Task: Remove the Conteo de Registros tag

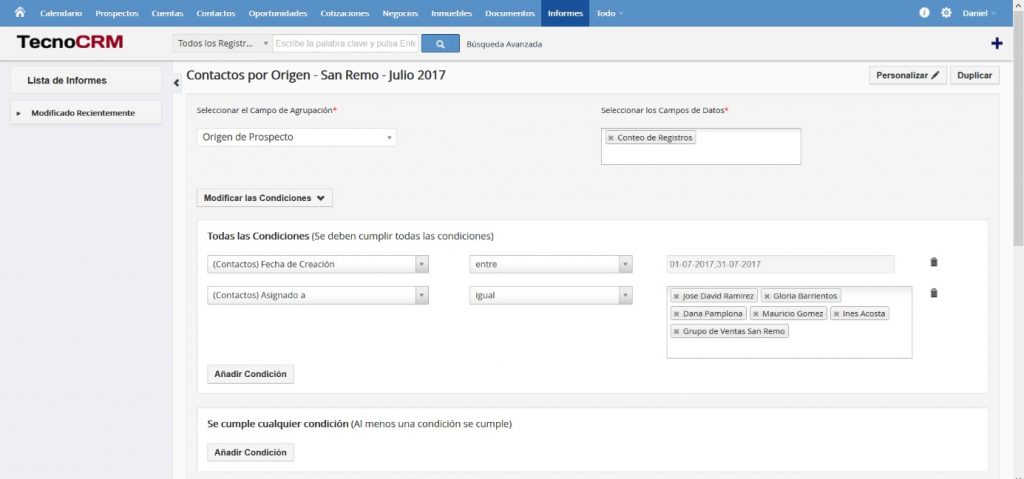Action: pos(611,138)
